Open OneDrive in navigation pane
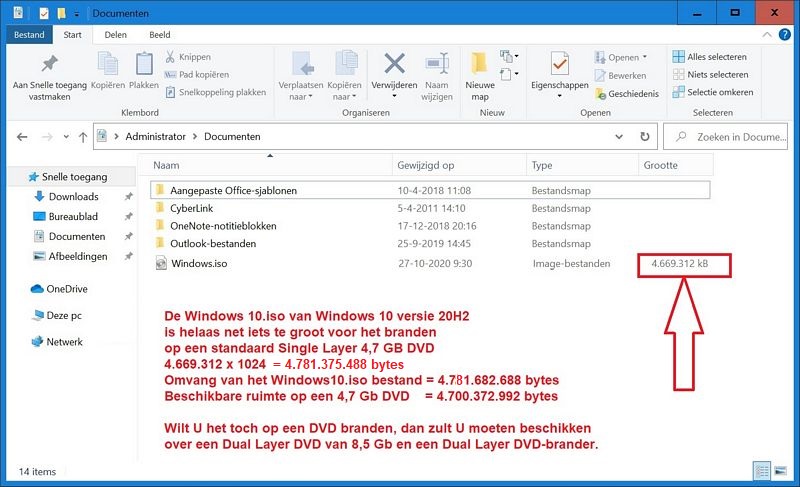This screenshot has width=800, height=487. click(59, 289)
